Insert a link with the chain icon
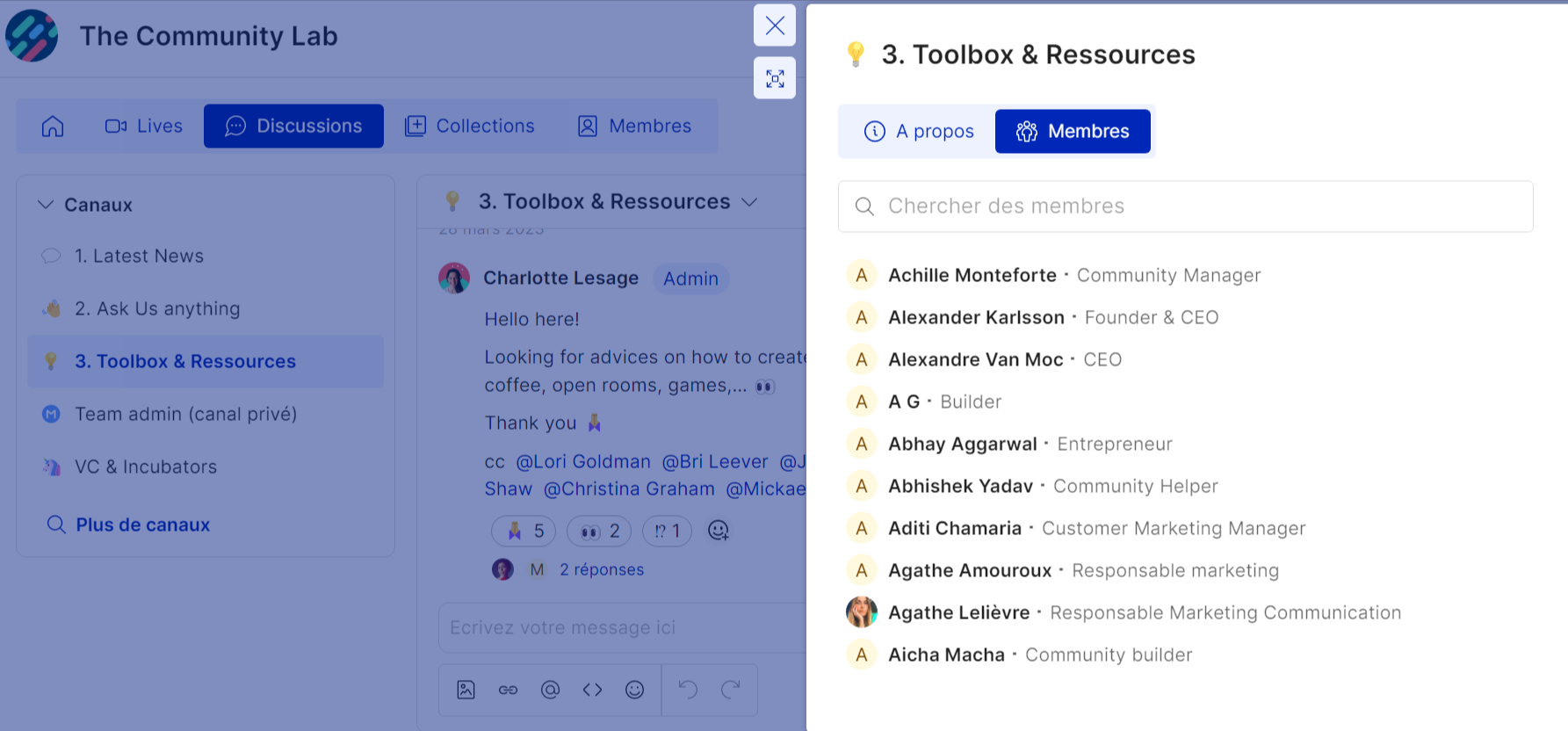This screenshot has height=731, width=1568. [508, 690]
